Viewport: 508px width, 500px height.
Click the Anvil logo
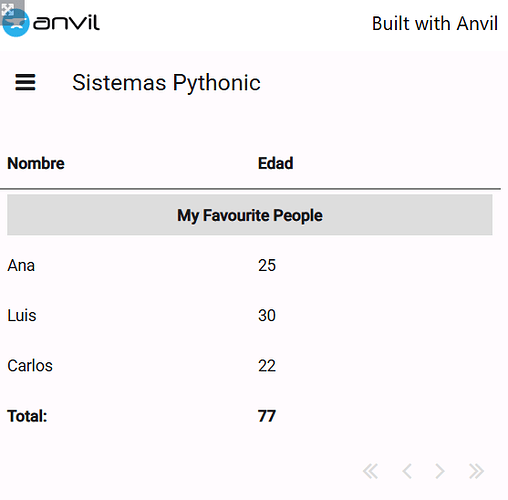click(x=51, y=23)
